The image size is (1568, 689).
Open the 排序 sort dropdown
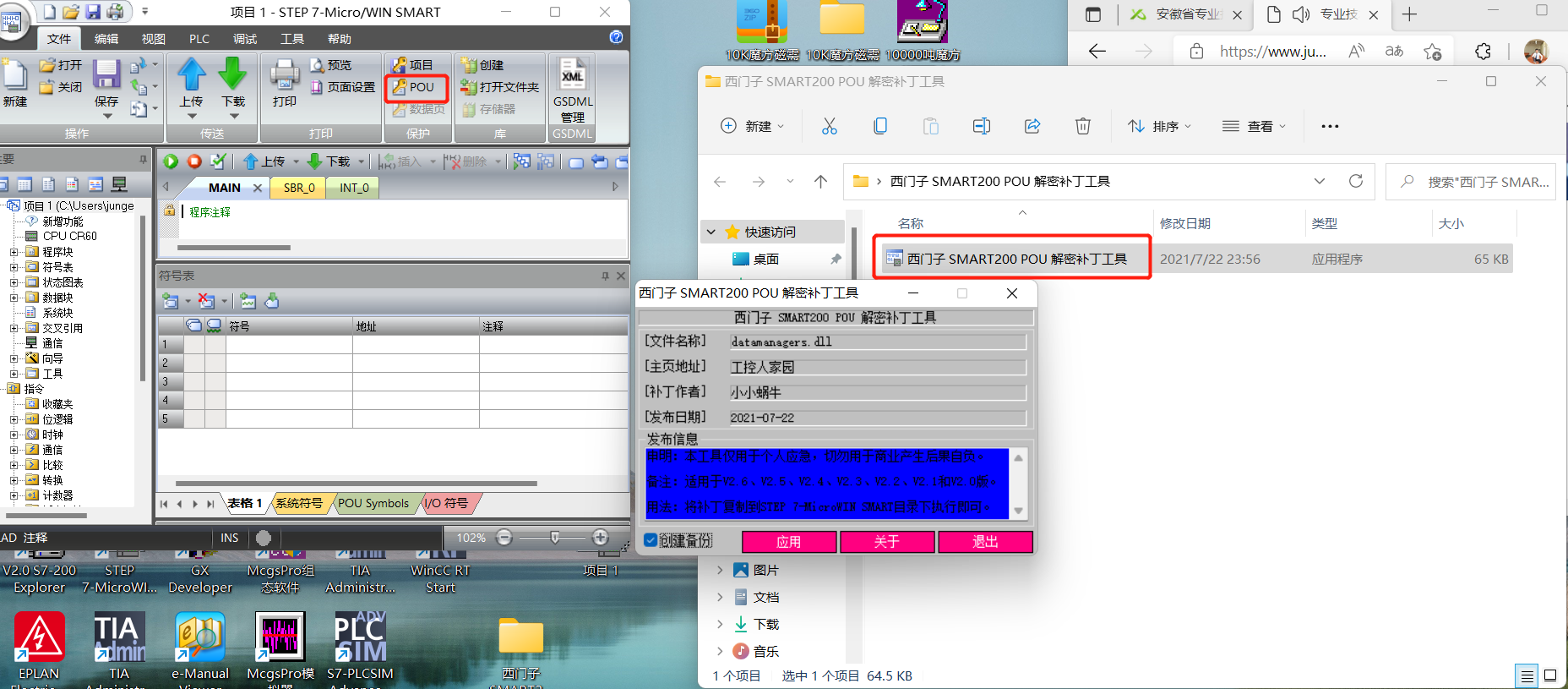coord(1159,126)
